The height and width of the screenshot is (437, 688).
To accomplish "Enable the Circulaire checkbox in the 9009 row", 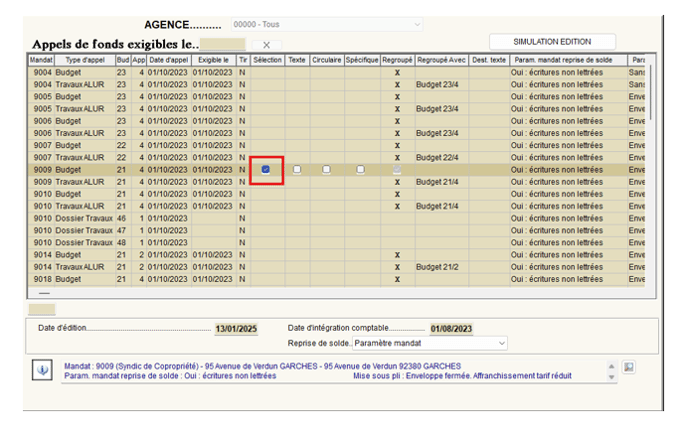I will coord(326,170).
